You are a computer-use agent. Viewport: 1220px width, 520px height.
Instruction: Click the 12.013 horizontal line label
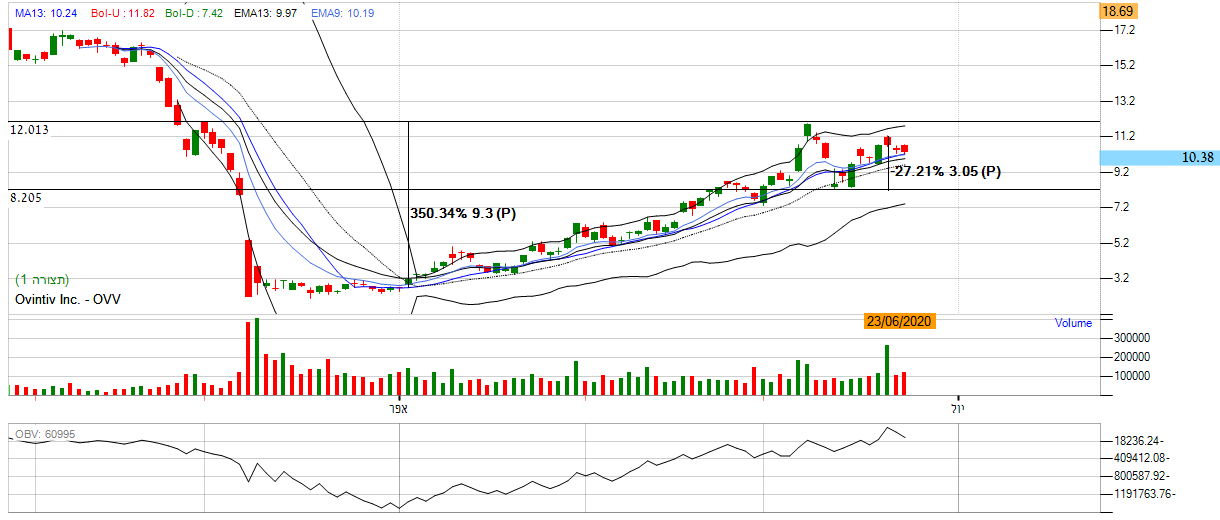pos(29,130)
